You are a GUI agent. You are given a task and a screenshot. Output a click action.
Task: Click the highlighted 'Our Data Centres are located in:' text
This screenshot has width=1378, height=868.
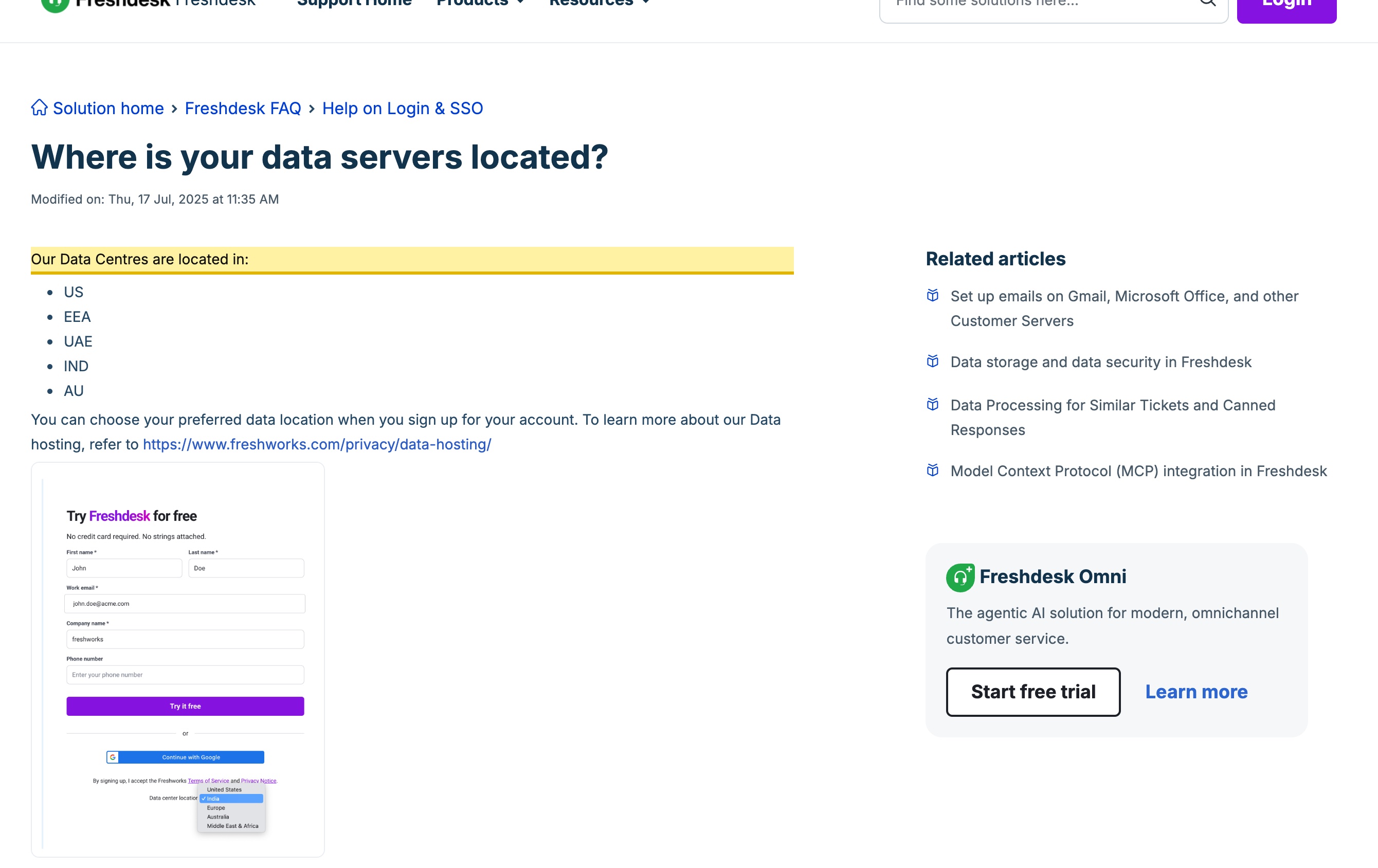(x=140, y=259)
